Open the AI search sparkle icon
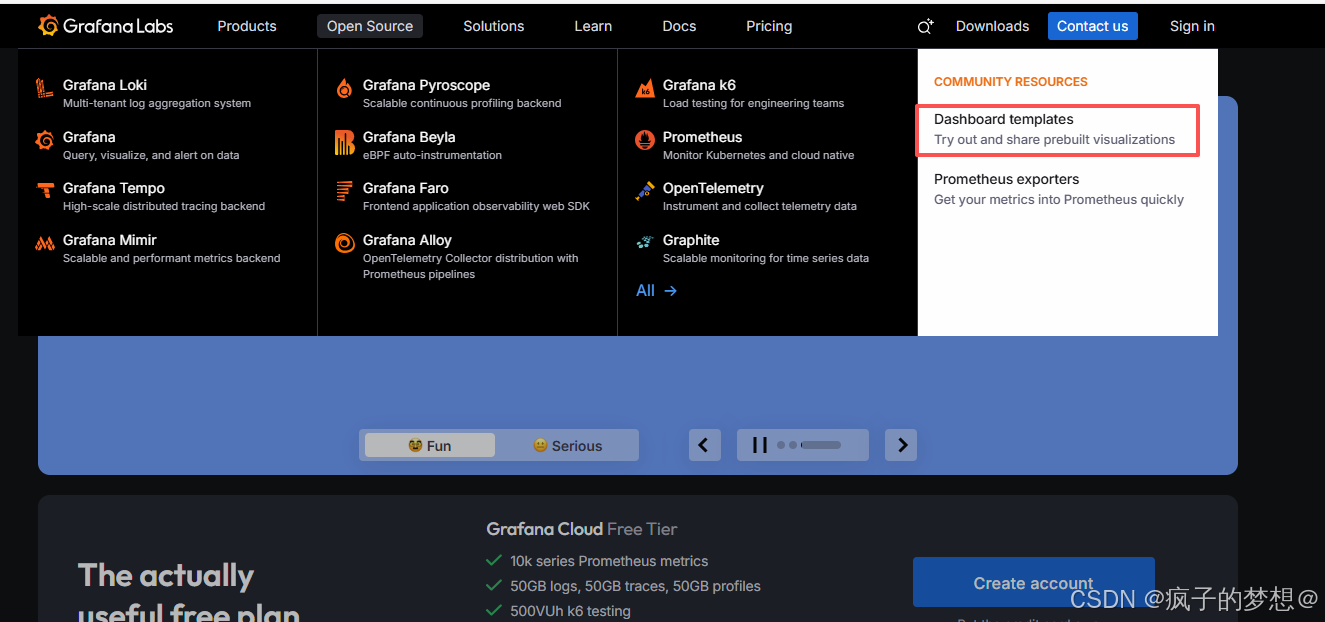This screenshot has width=1325, height=622. [925, 26]
